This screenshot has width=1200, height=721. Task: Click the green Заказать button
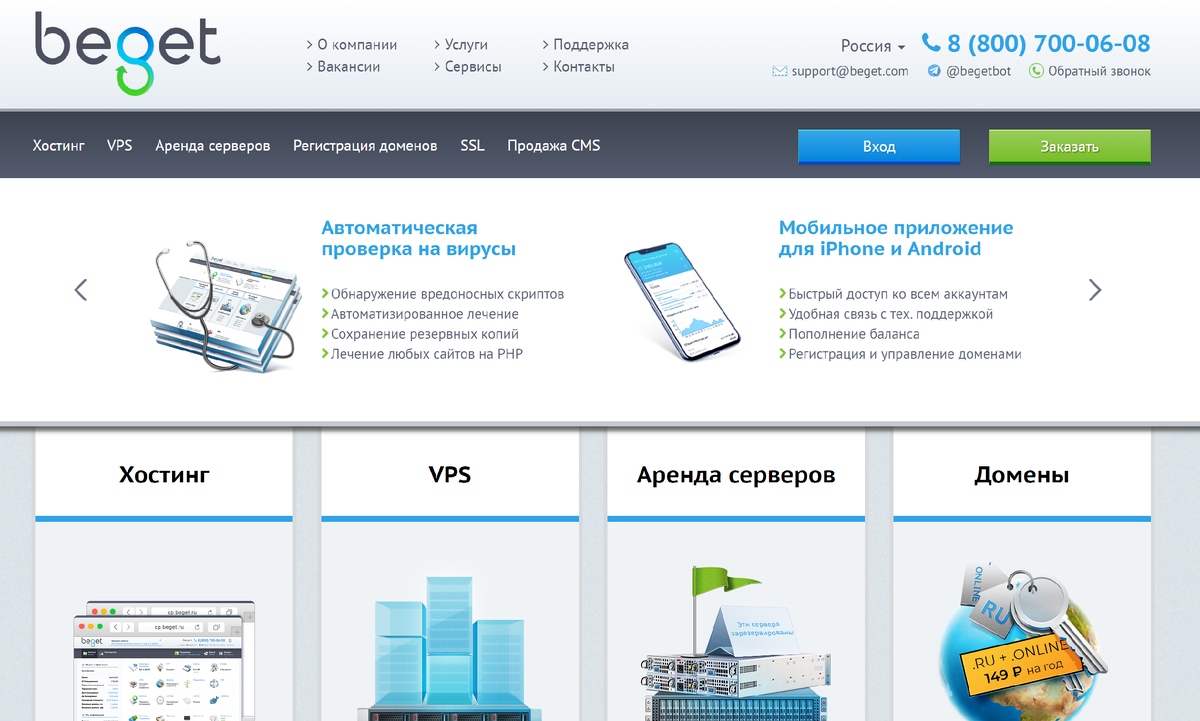click(1070, 146)
